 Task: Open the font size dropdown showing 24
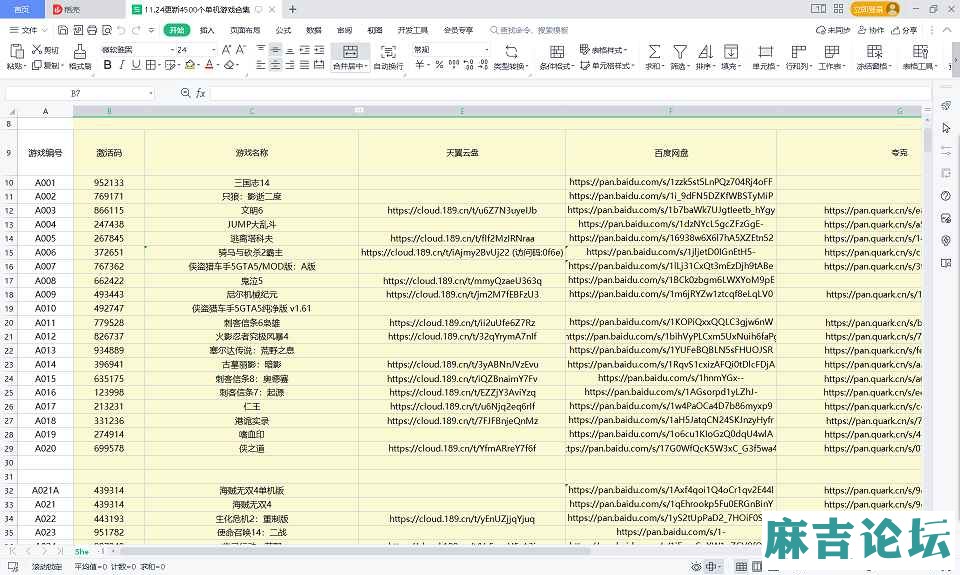click(x=214, y=50)
